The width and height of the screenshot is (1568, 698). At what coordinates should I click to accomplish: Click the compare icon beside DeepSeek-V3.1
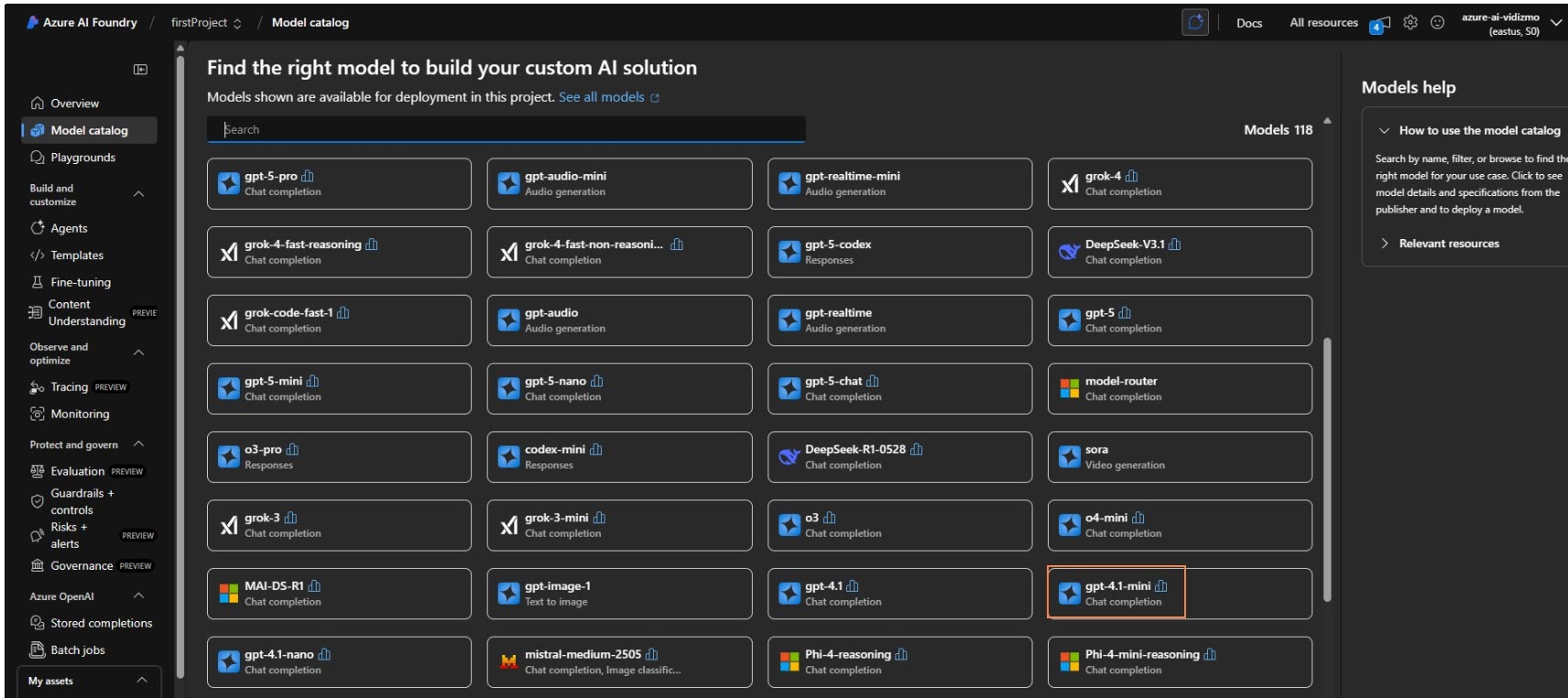coord(1175,245)
